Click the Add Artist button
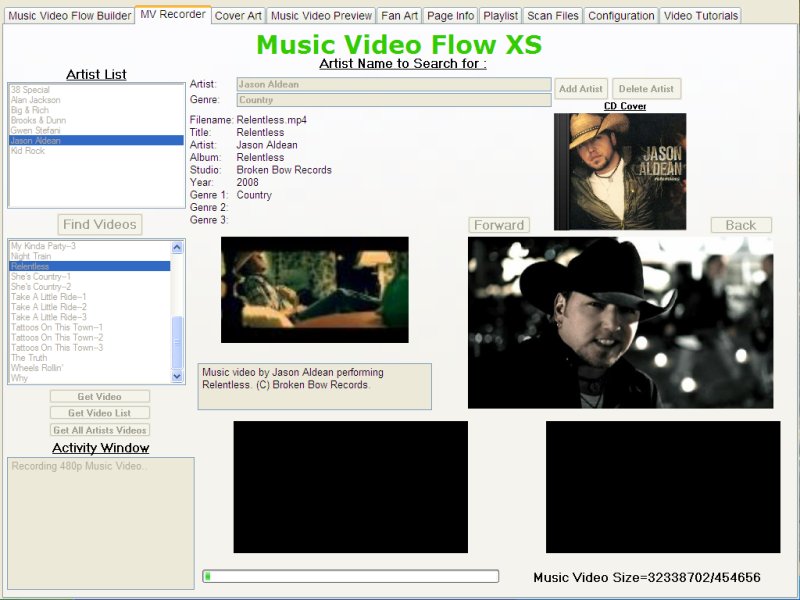 580,88
